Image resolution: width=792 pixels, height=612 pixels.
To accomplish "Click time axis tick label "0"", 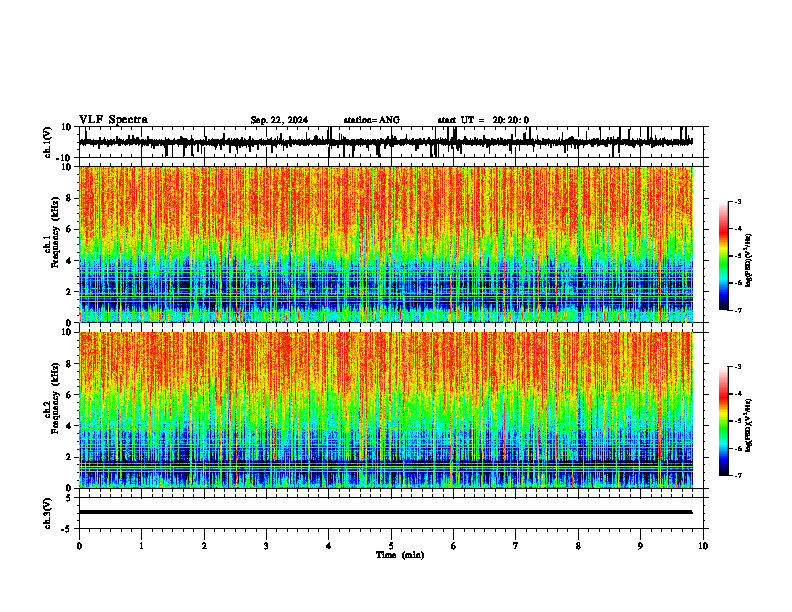I will 79,546.
